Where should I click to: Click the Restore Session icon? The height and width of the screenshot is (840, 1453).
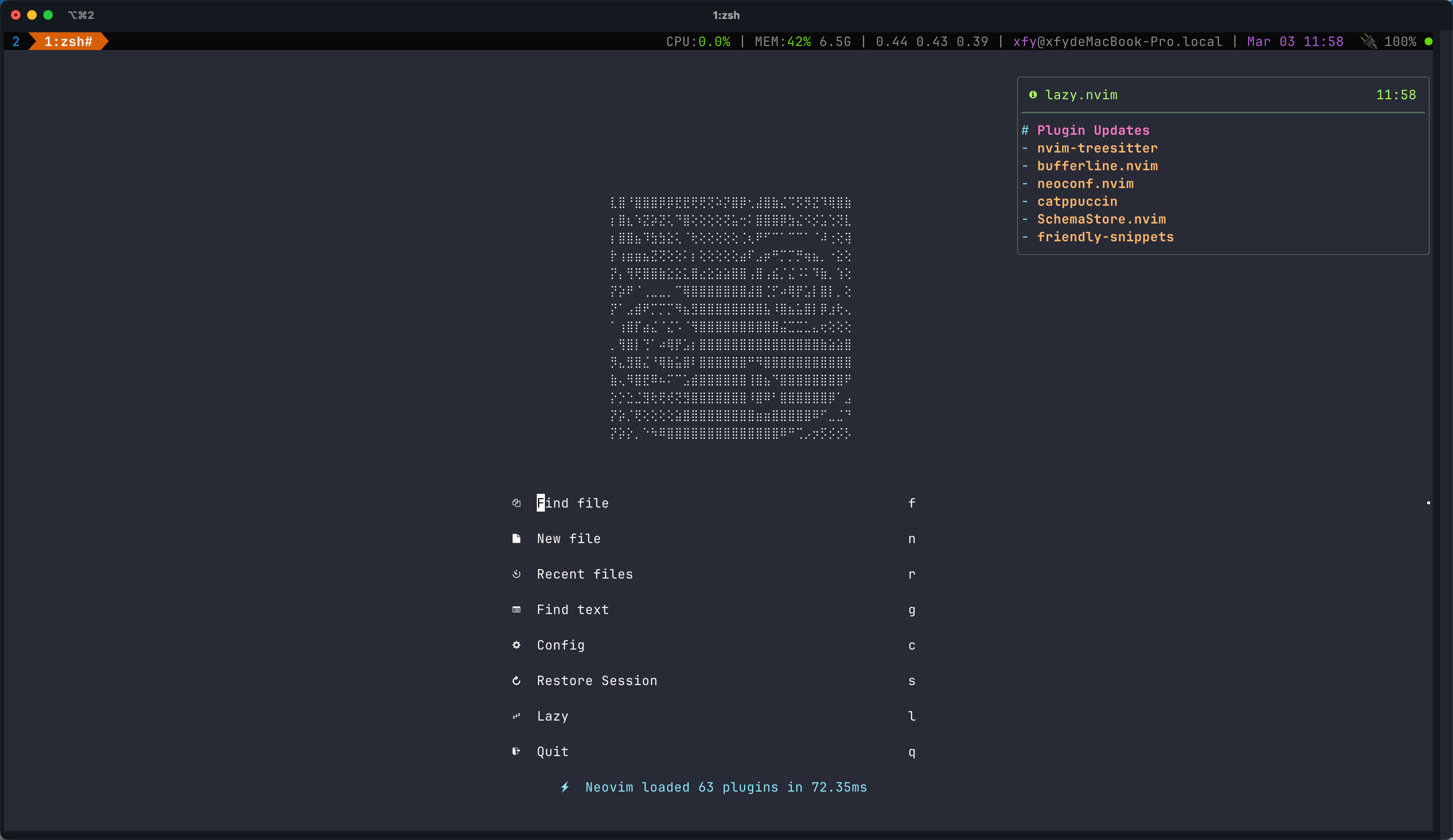click(516, 681)
